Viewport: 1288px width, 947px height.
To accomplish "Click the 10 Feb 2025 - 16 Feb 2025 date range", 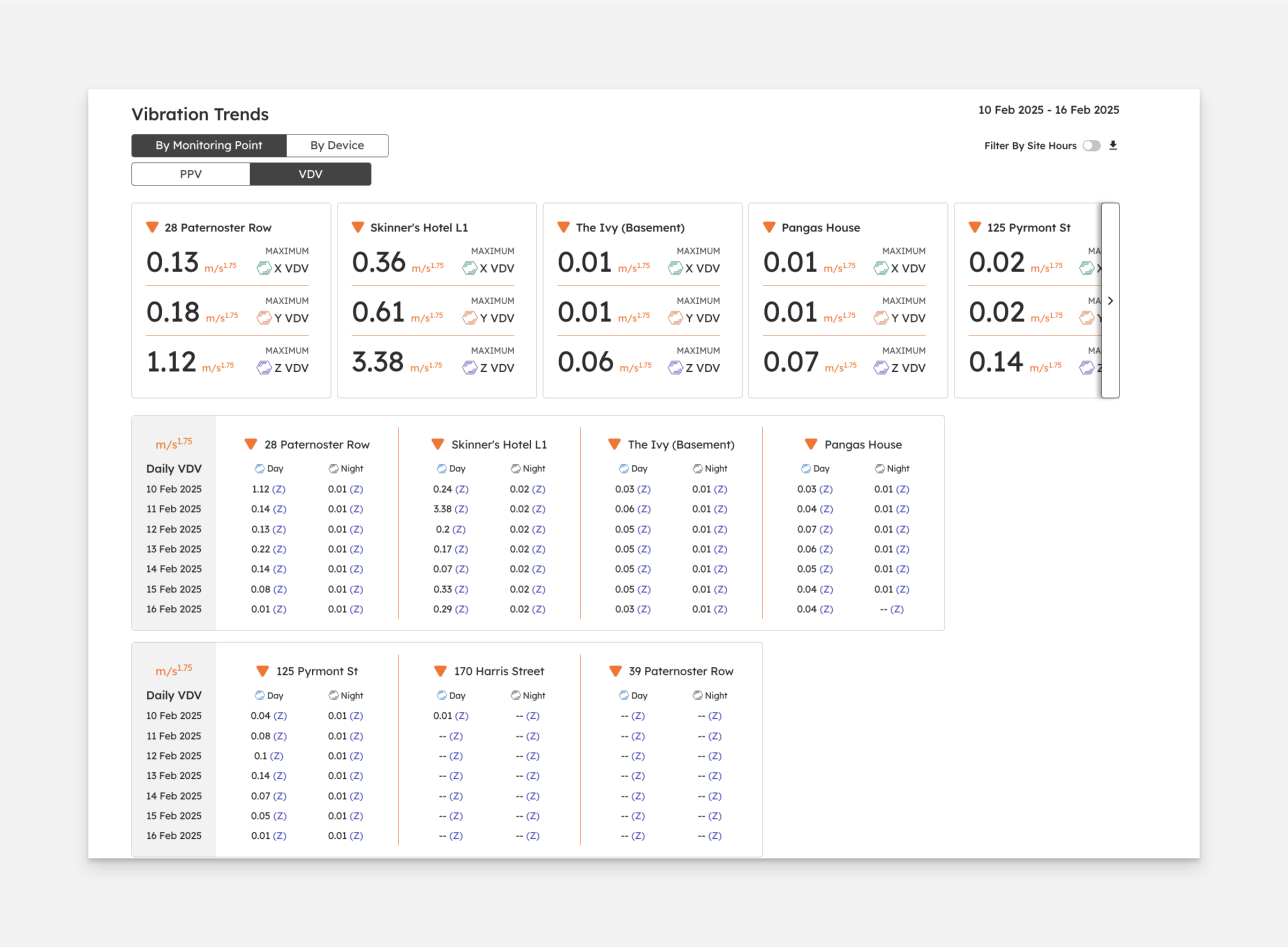I will pyautogui.click(x=1048, y=110).
